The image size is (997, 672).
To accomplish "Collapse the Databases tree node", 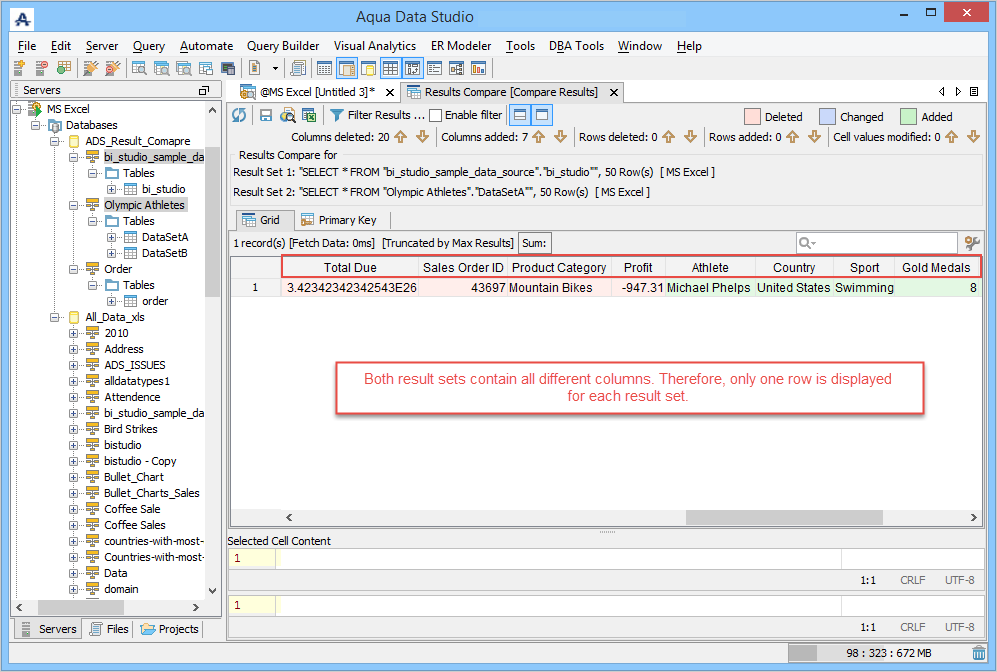I will pyautogui.click(x=36, y=125).
